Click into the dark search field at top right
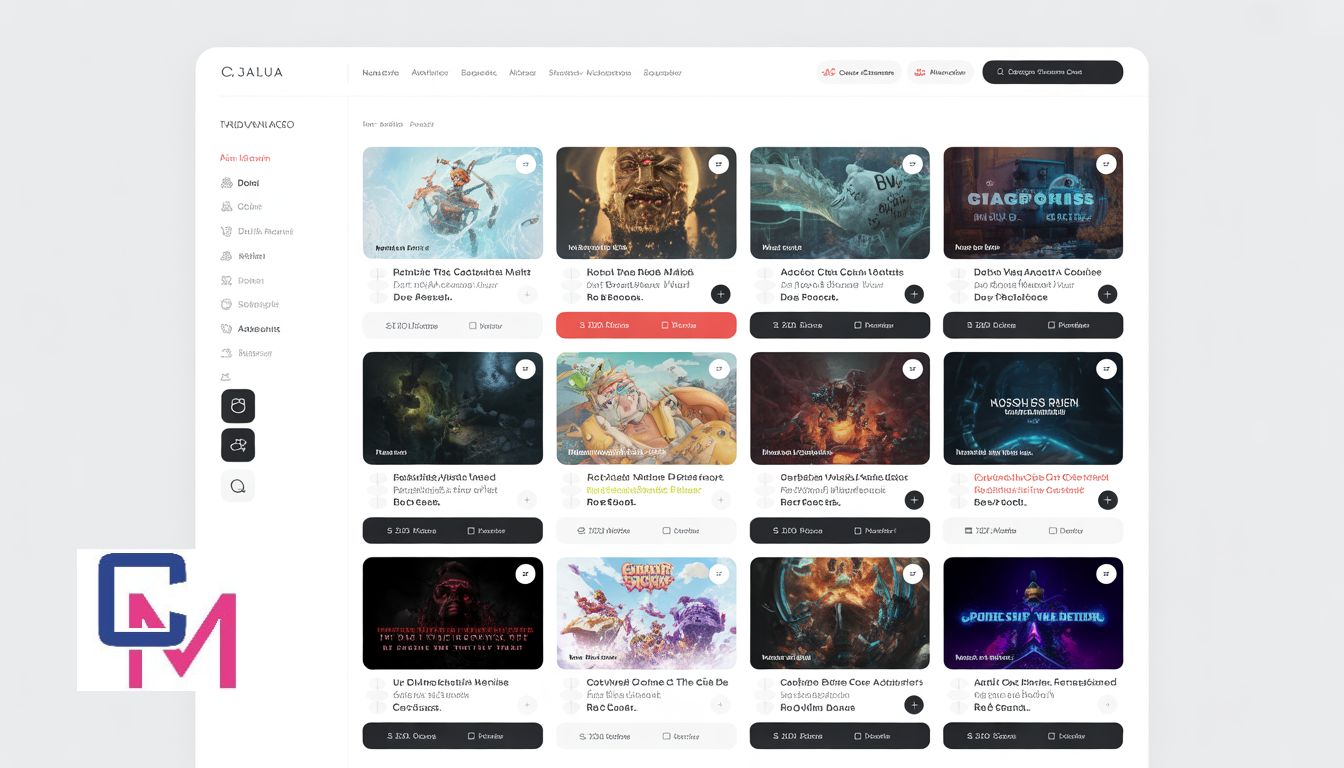This screenshot has width=1344, height=768. pyautogui.click(x=1060, y=72)
